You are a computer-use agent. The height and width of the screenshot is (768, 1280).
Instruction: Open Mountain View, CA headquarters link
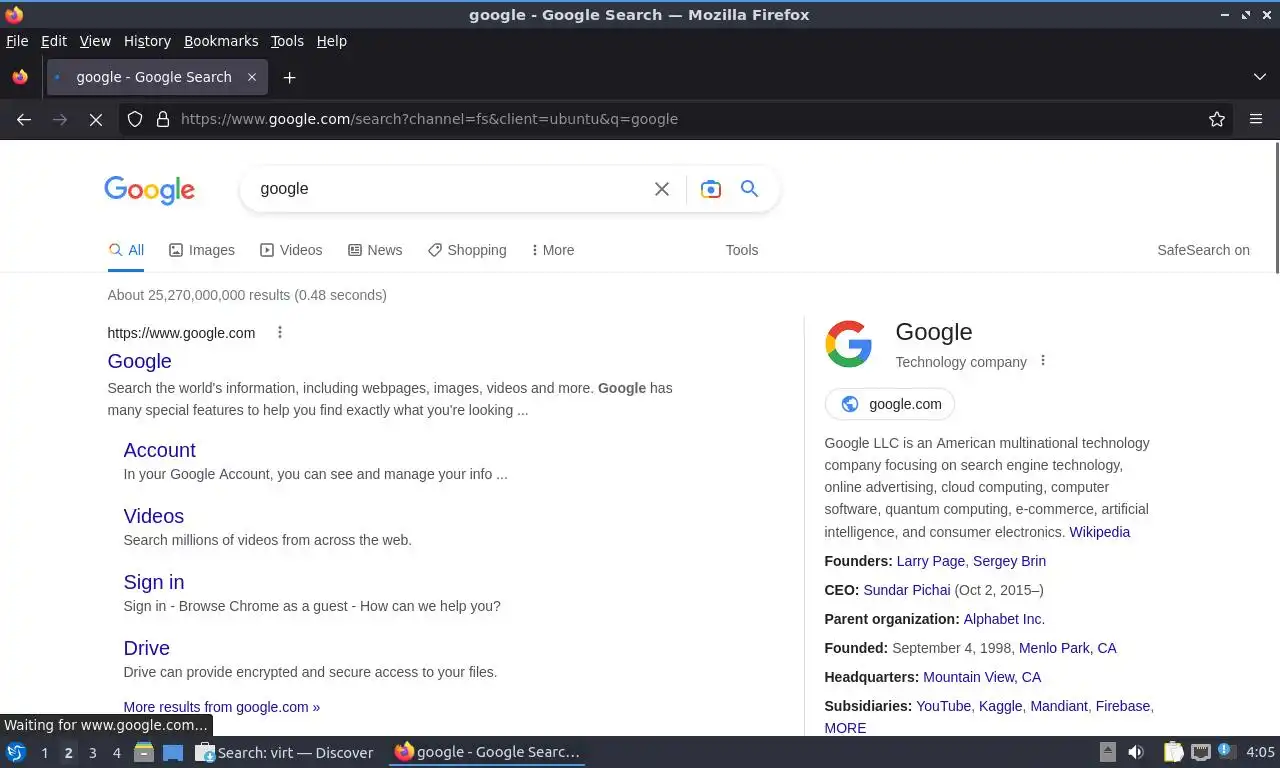click(982, 677)
